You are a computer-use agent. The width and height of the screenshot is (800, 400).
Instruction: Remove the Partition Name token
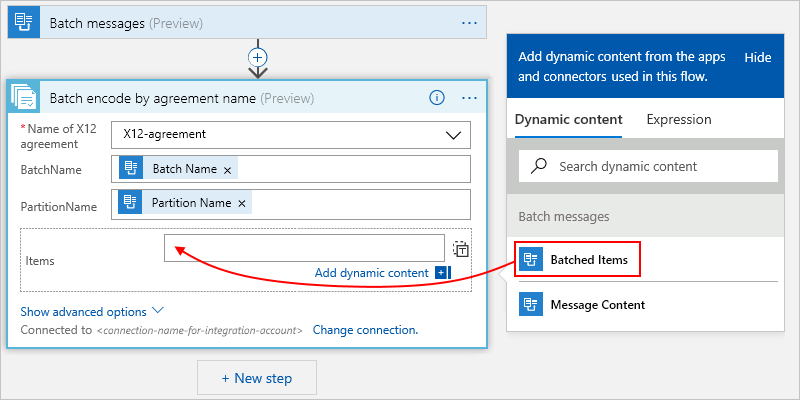(x=242, y=204)
